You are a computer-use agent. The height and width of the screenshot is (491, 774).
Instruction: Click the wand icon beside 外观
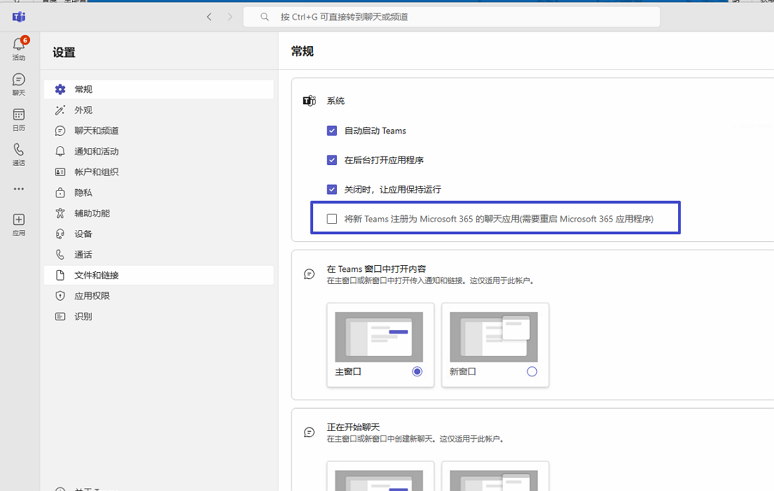point(60,110)
